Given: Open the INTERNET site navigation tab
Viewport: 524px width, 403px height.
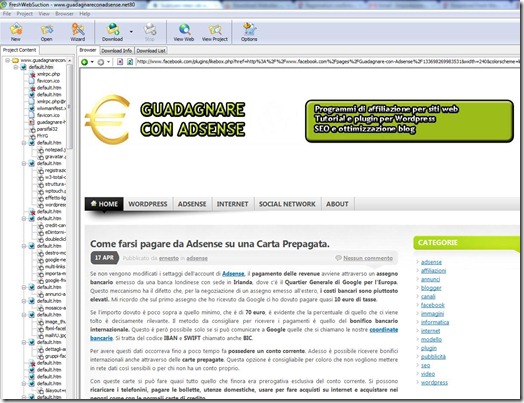Looking at the screenshot, I should (x=232, y=204).
